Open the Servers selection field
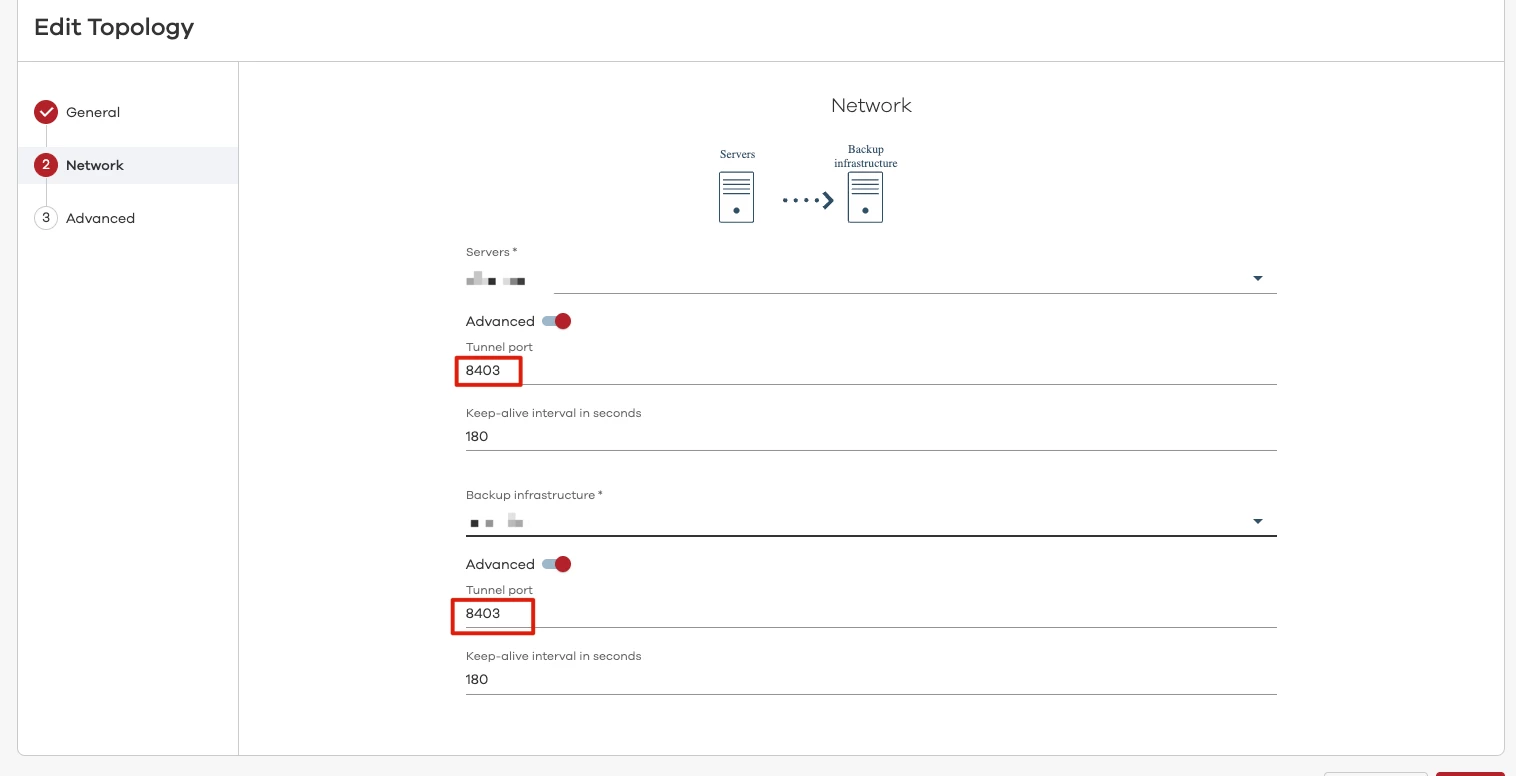Screen dimensions: 1516x776 coord(870,280)
